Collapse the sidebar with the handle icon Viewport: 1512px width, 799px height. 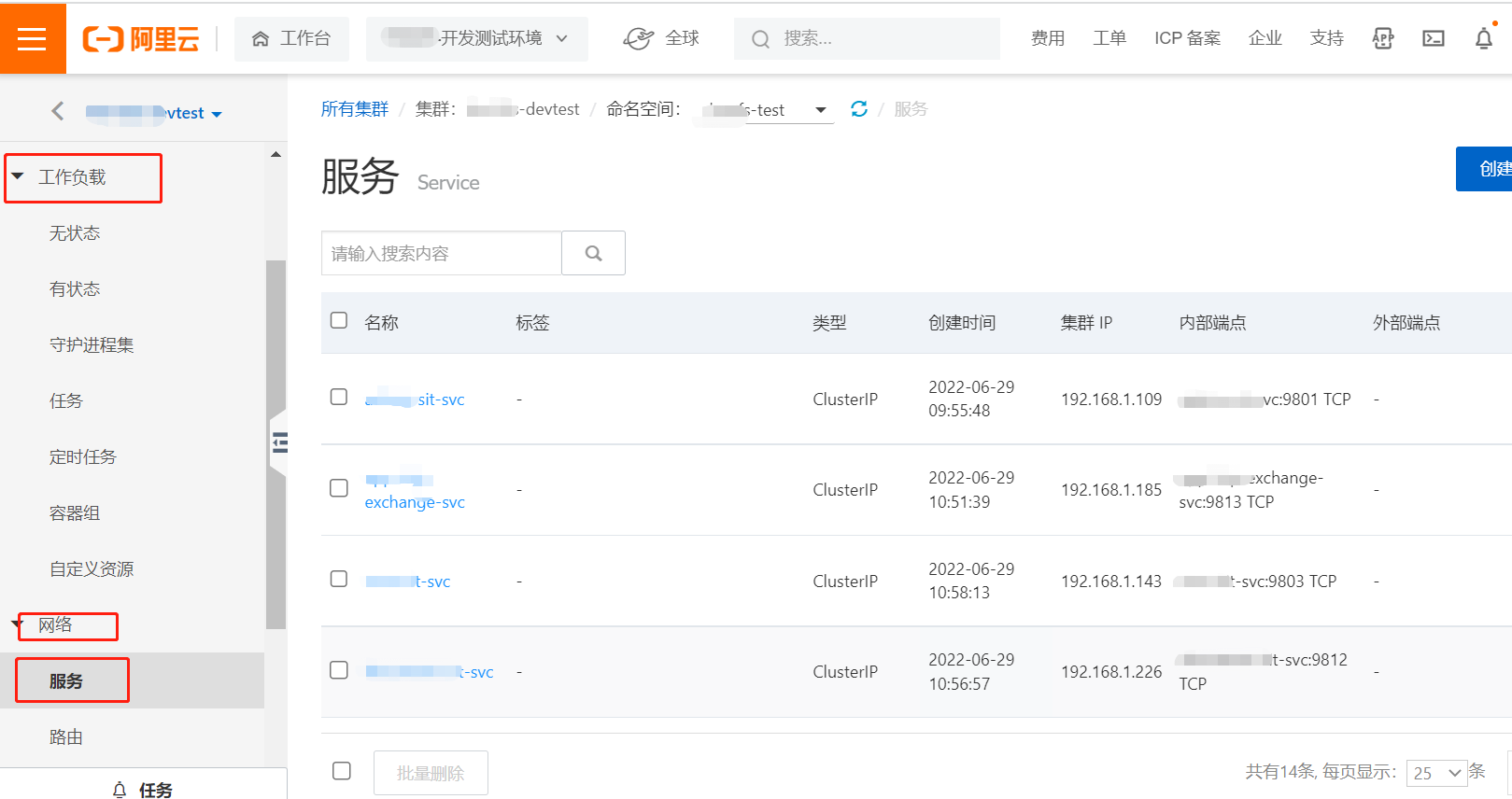click(279, 442)
